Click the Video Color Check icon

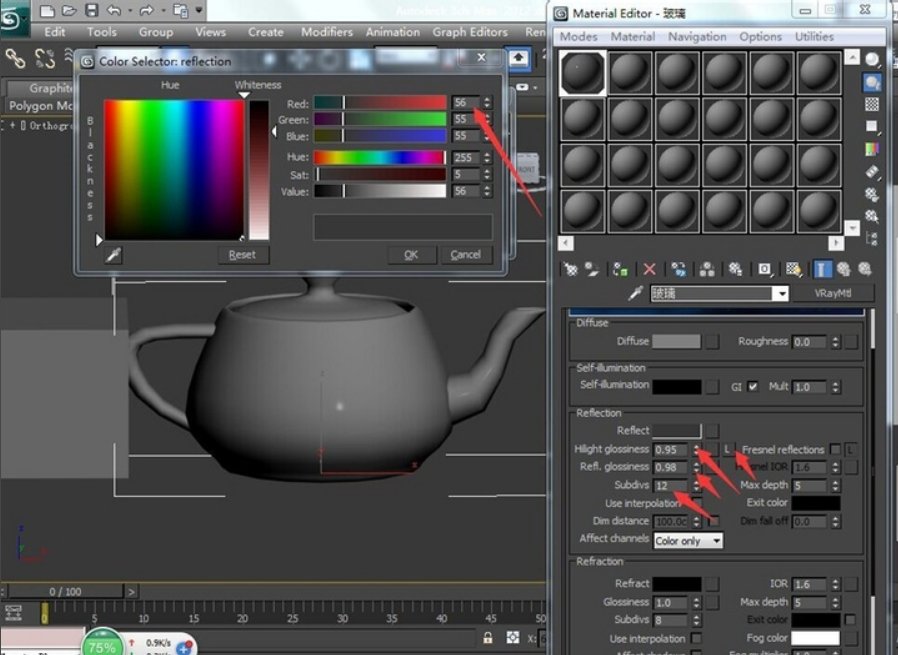pyautogui.click(x=872, y=149)
